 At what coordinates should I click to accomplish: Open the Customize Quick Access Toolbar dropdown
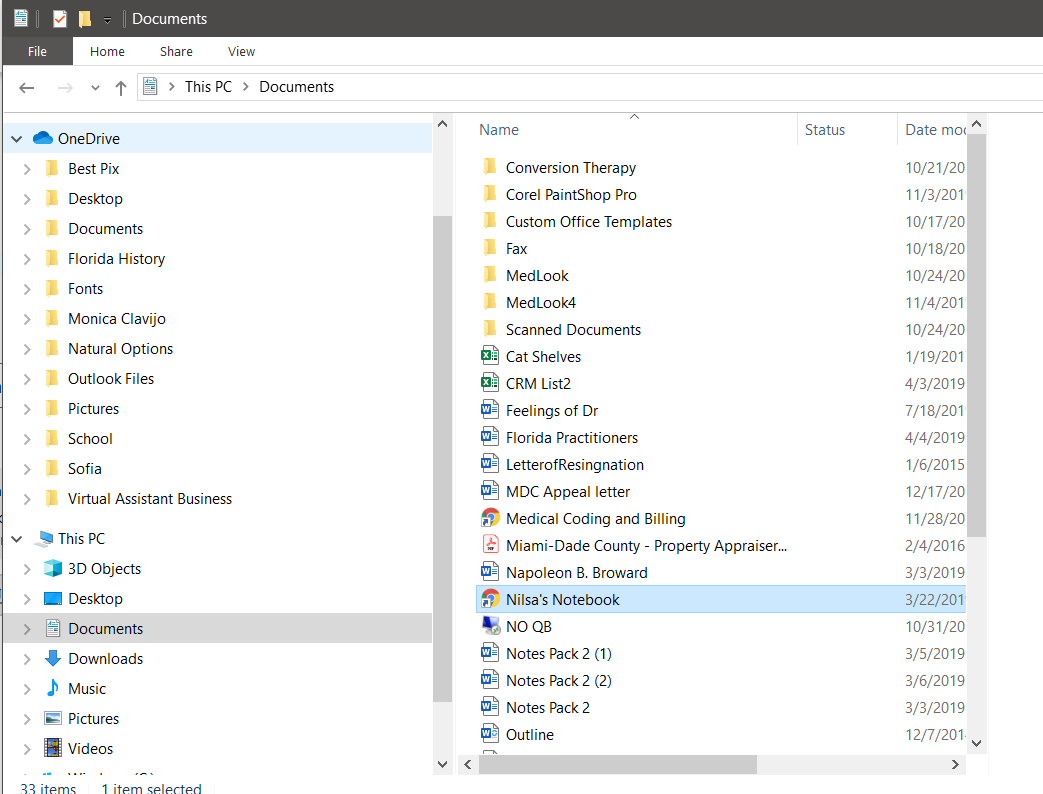coord(107,20)
